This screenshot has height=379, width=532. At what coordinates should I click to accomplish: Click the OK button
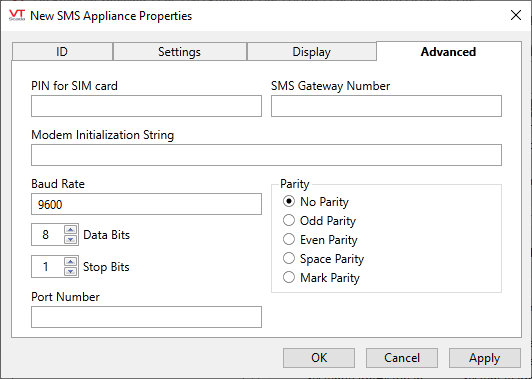[319, 358]
